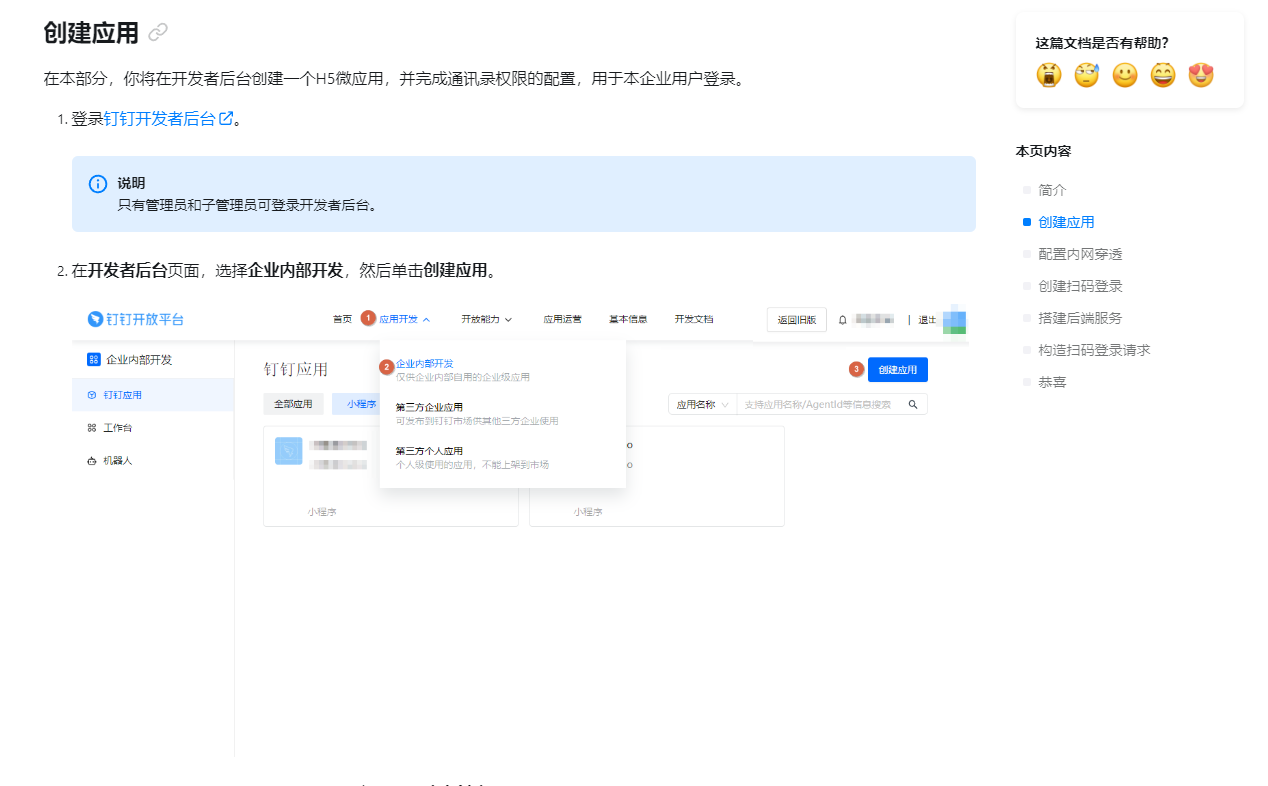Image resolution: width=1268 pixels, height=786 pixels.
Task: Jump to 恭喜 section
Action: [x=1052, y=382]
